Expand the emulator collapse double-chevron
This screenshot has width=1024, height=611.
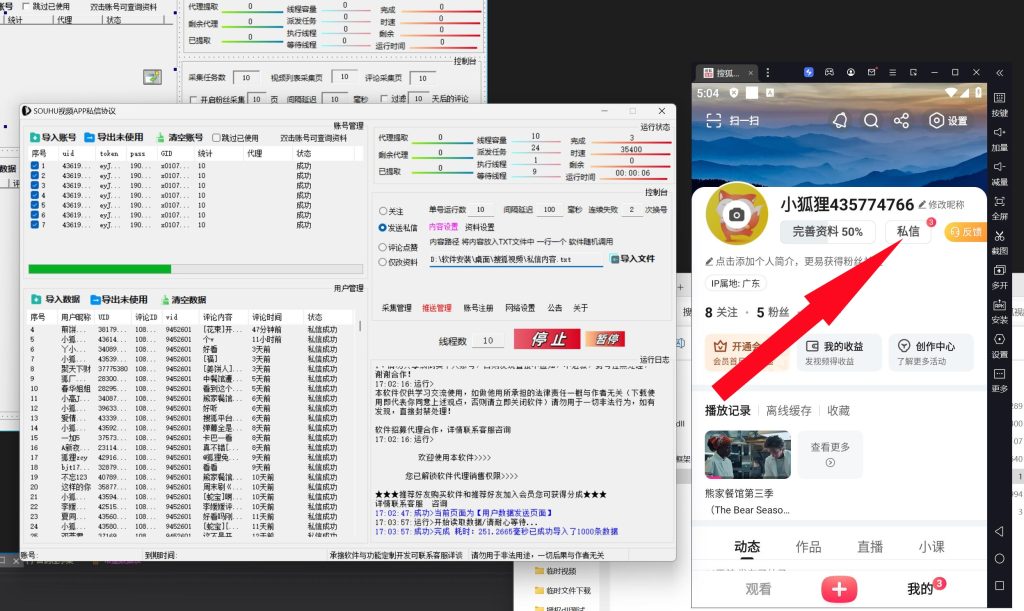(999, 73)
